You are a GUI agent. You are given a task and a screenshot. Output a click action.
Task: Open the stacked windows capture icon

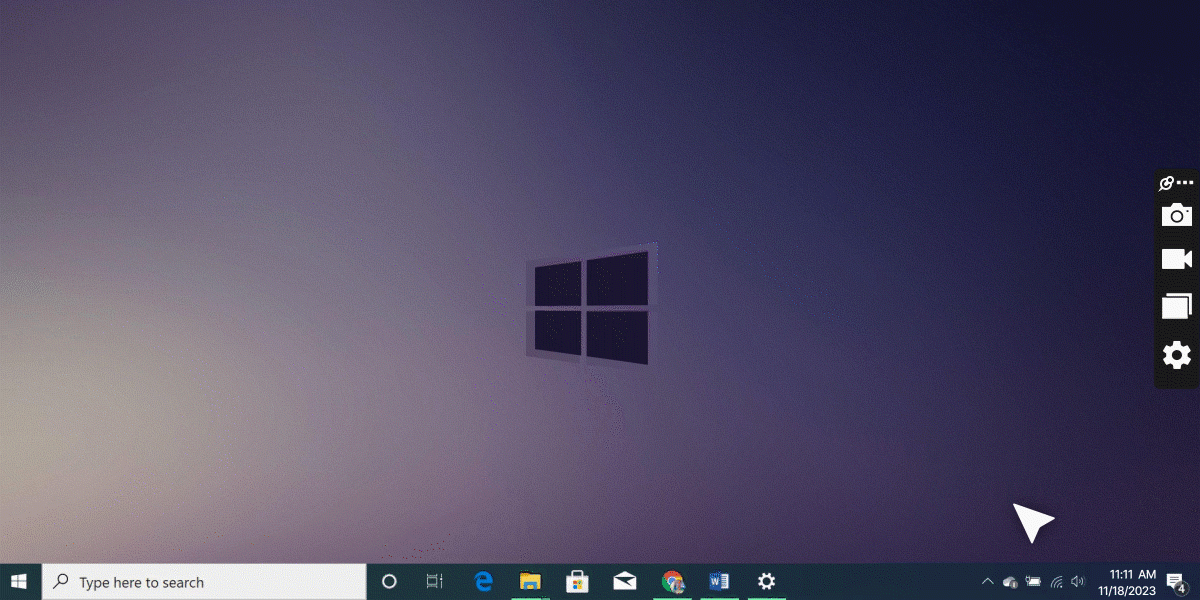1177,306
